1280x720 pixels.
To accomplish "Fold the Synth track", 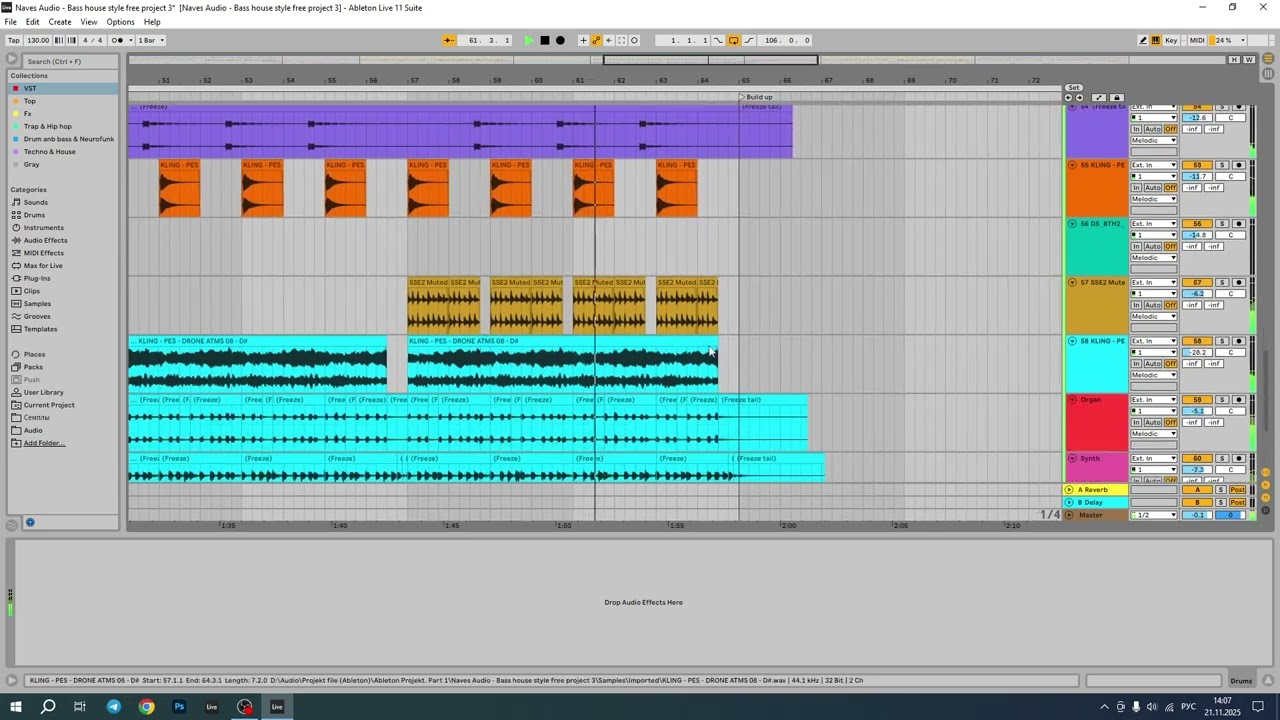I will click(1072, 458).
